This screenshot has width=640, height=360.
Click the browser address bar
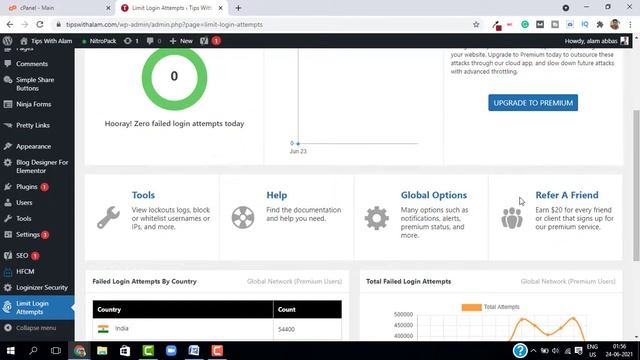coord(261,24)
